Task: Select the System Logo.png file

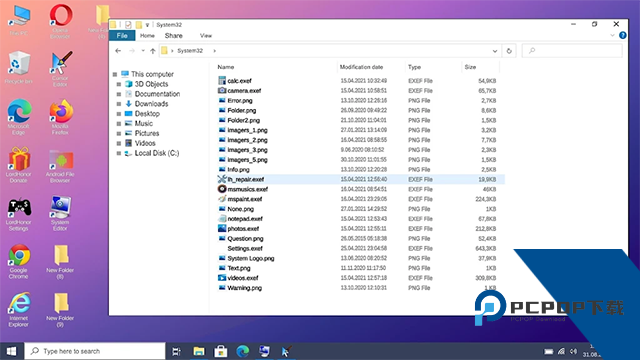Action: 251,258
